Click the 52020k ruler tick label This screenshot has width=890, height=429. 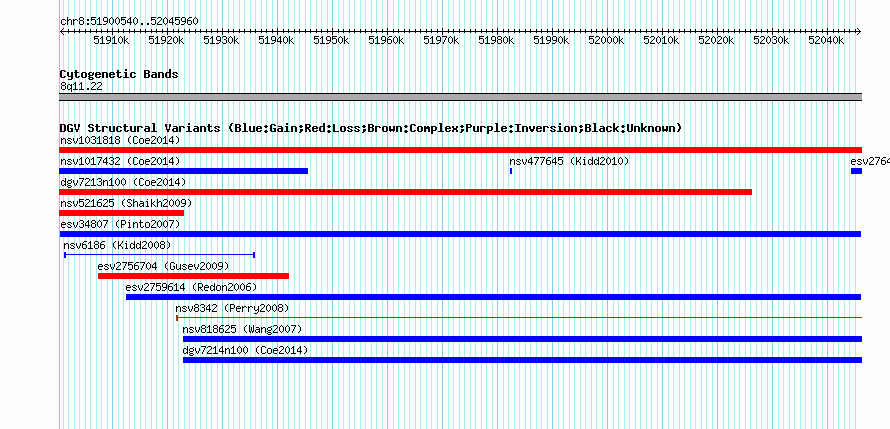coord(716,40)
